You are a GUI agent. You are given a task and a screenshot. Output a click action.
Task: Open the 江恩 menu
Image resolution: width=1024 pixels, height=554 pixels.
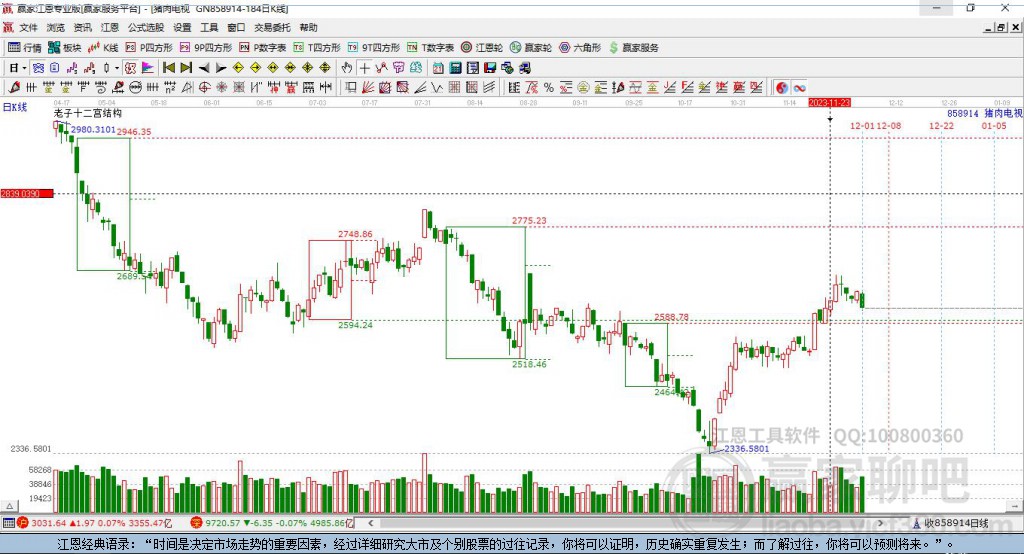[110, 27]
